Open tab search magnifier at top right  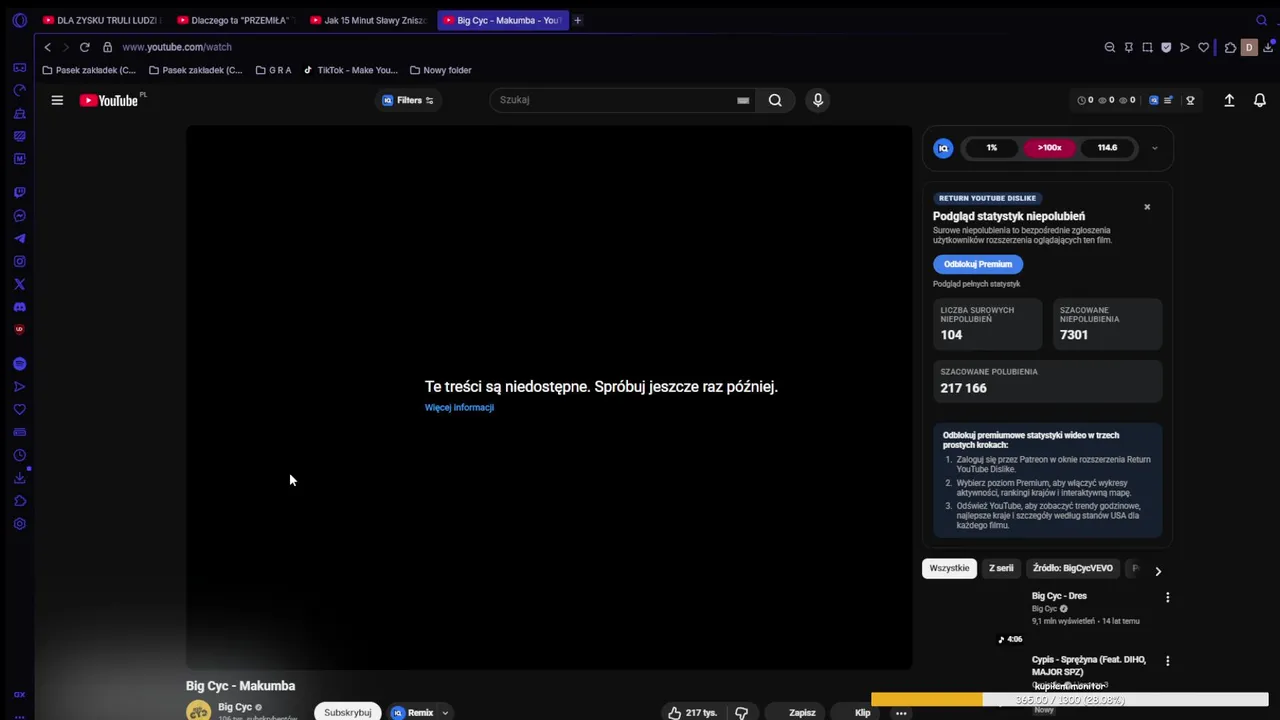click(1261, 20)
